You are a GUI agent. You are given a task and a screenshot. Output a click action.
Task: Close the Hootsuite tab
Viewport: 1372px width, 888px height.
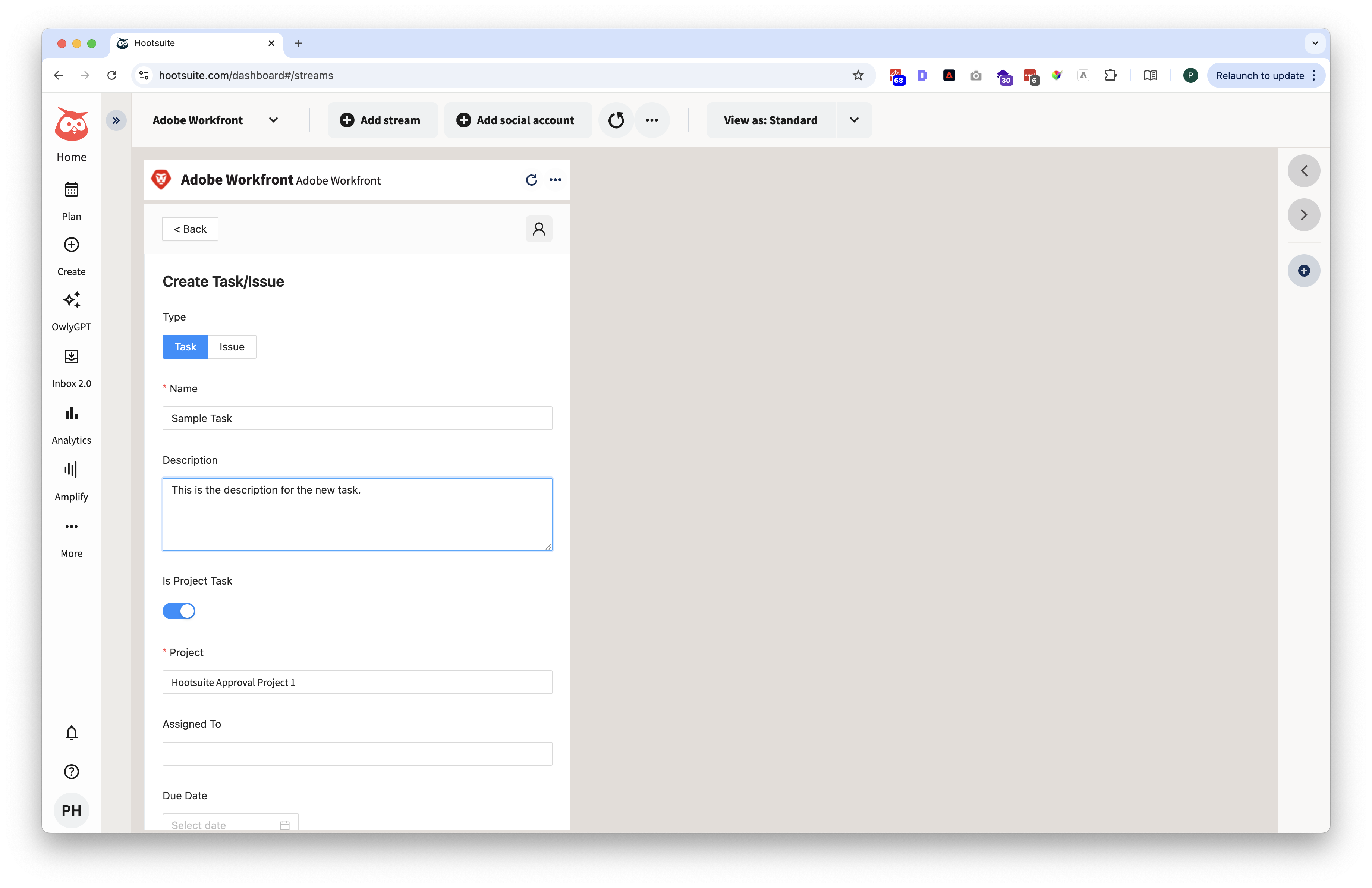pyautogui.click(x=271, y=43)
